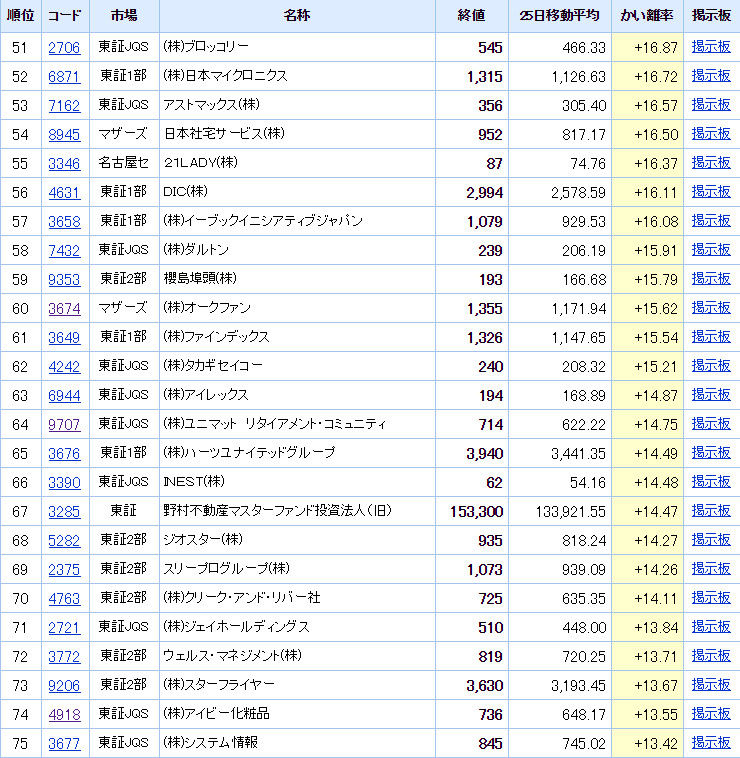Select closing price 153,300 cell
Image resolution: width=740 pixels, height=758 pixels.
tap(472, 511)
